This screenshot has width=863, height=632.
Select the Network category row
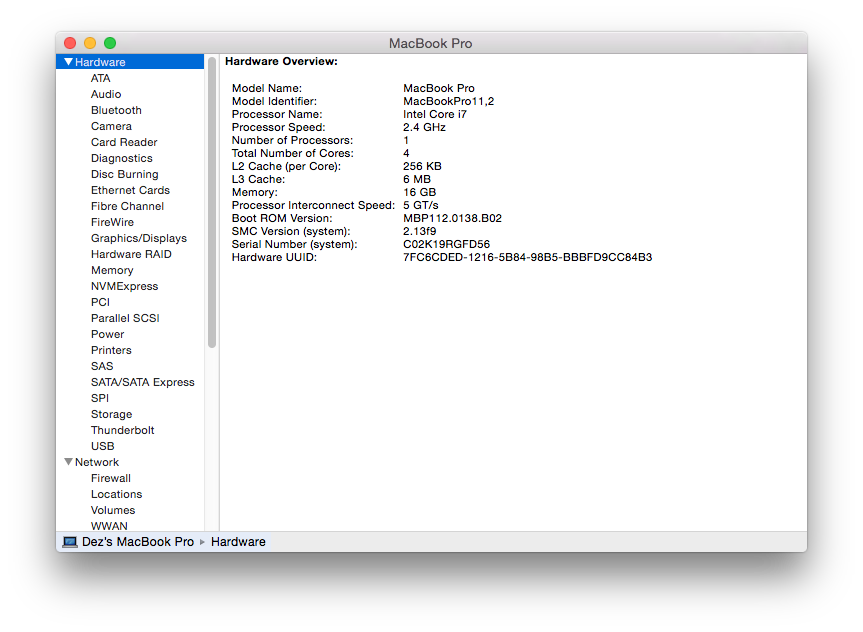tap(130, 462)
